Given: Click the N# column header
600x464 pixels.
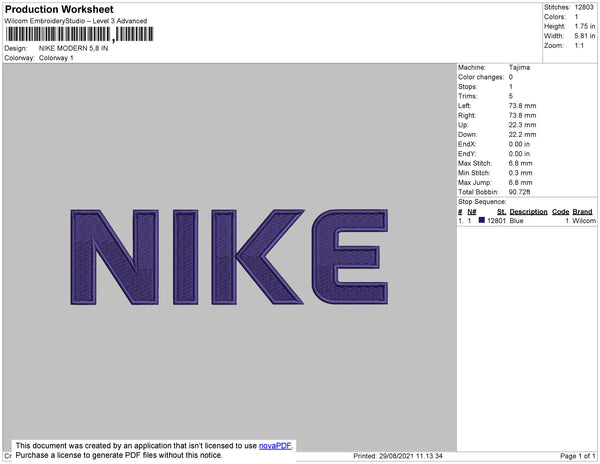Looking at the screenshot, I should click(x=471, y=212).
